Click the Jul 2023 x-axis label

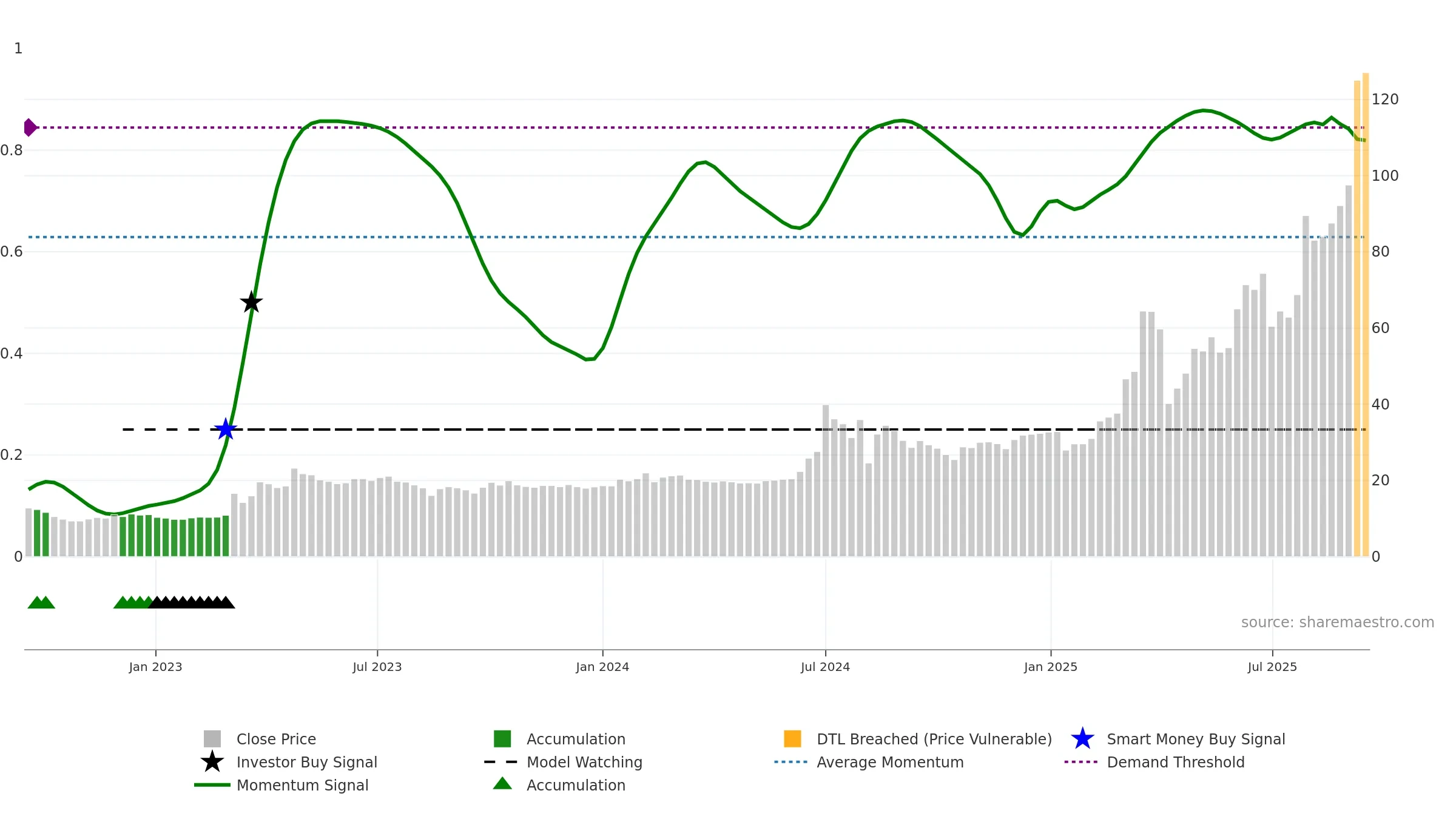tap(377, 667)
